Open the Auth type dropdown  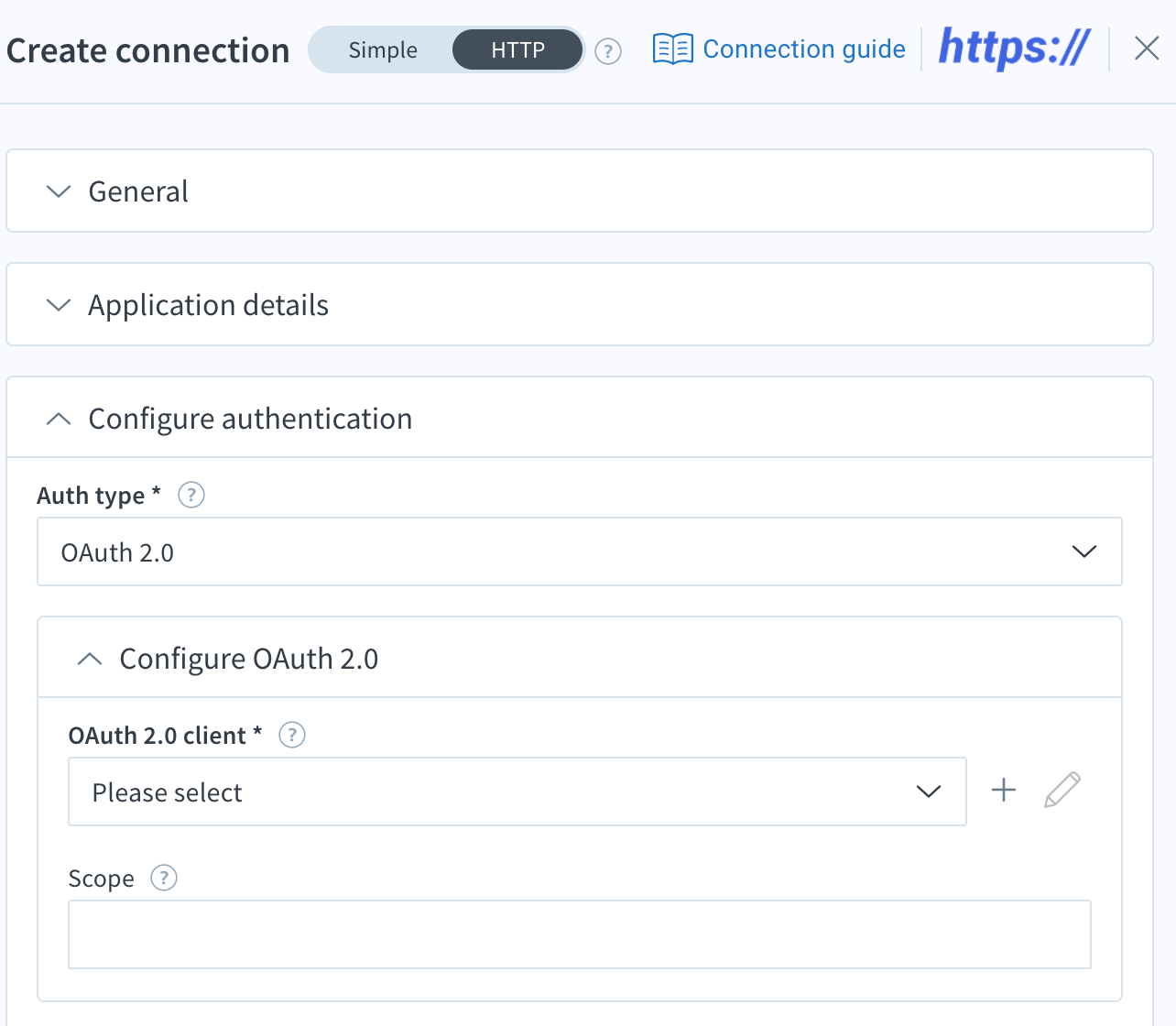(580, 551)
